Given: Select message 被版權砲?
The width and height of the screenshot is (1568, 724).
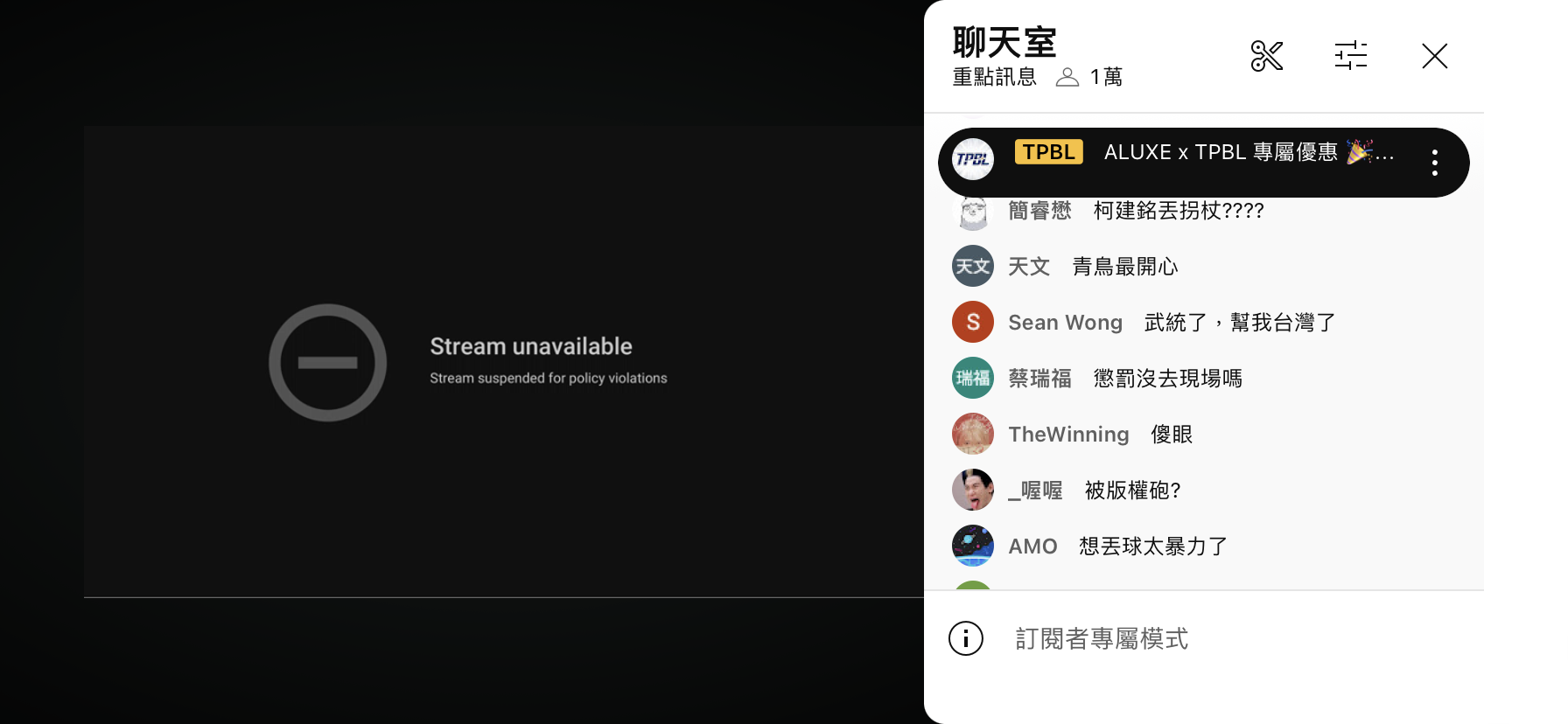Looking at the screenshot, I should click(1133, 491).
